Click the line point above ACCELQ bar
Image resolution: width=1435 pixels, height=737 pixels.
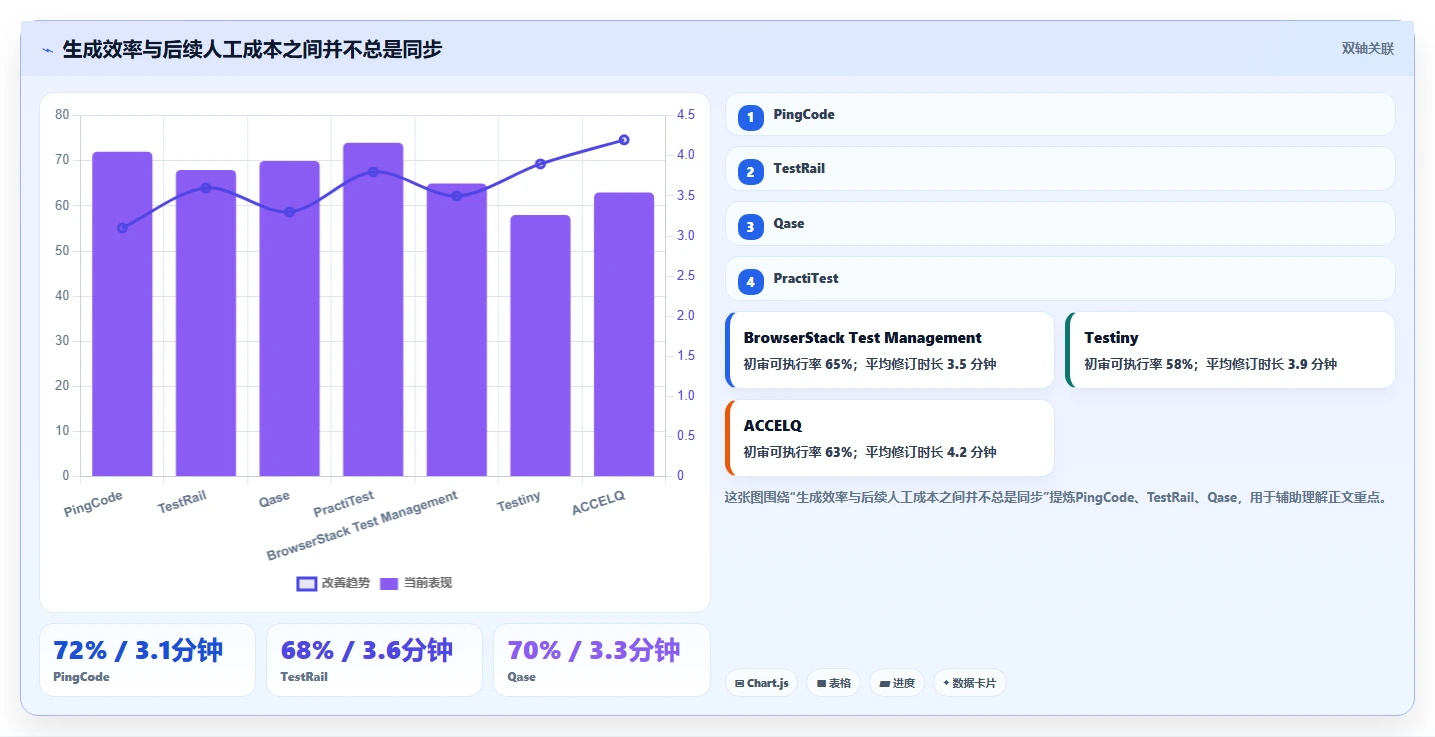pos(624,140)
